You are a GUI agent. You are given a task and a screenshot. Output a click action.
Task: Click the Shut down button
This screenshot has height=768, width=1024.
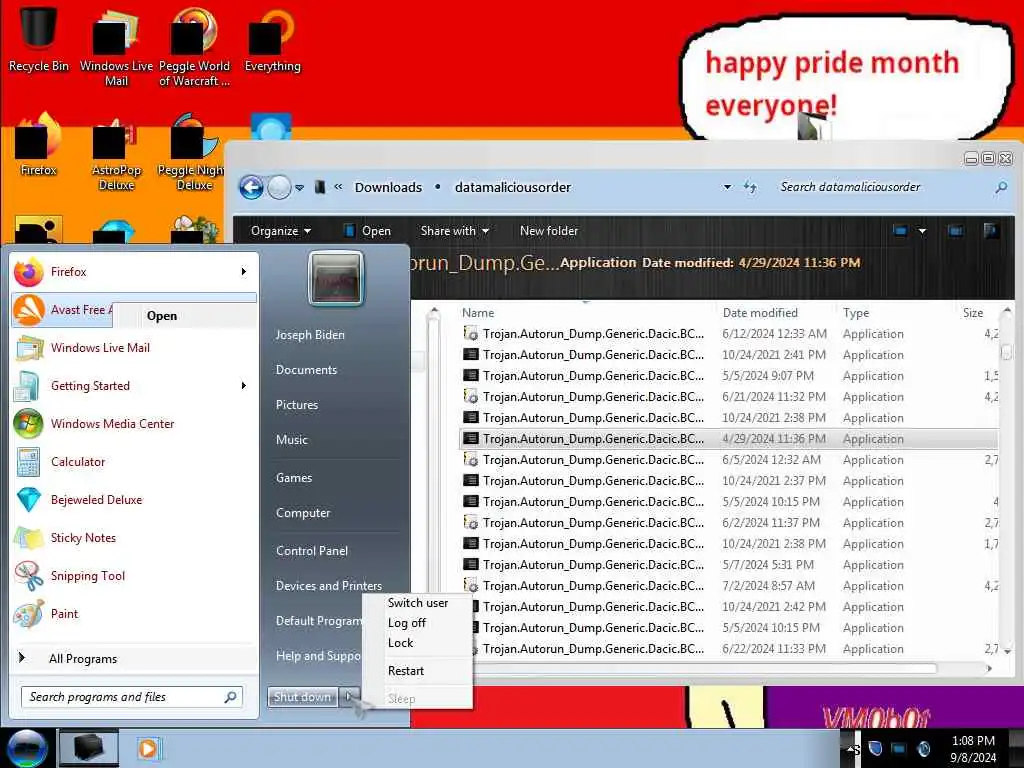click(x=302, y=697)
